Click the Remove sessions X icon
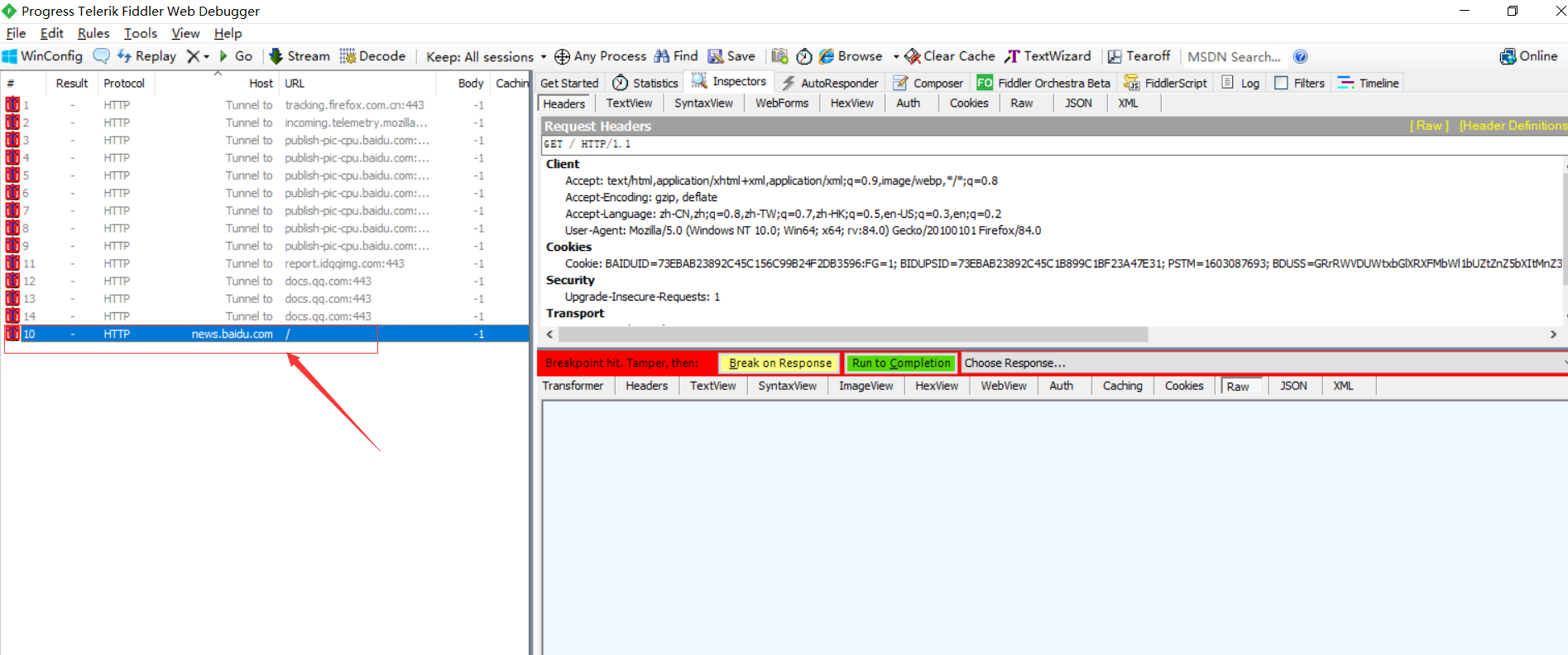The image size is (1568, 655). click(x=193, y=56)
